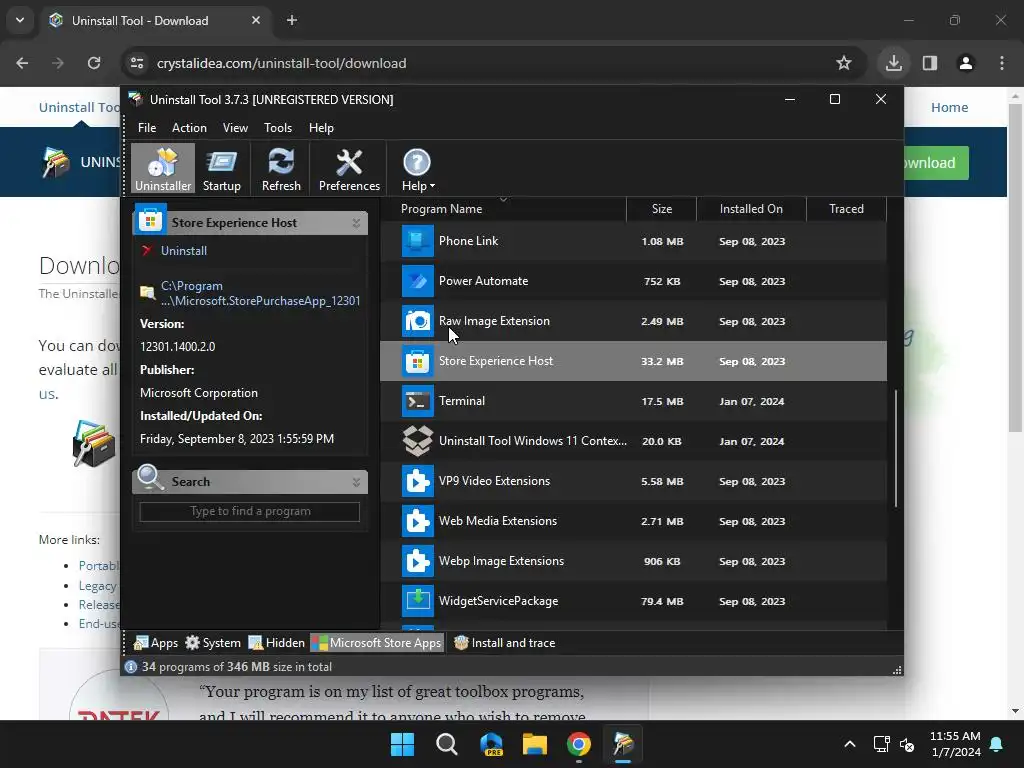
Task: Open the Chrome tab search dropdown
Action: [x=20, y=20]
